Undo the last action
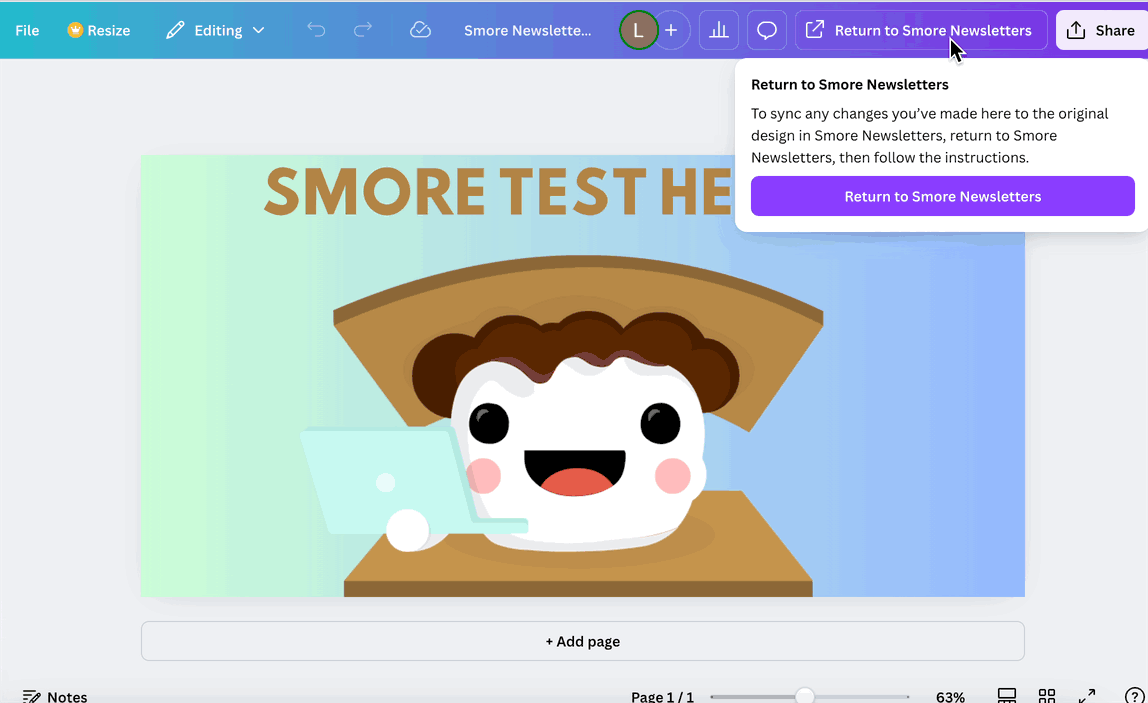Viewport: 1148px width, 703px height. coord(316,30)
